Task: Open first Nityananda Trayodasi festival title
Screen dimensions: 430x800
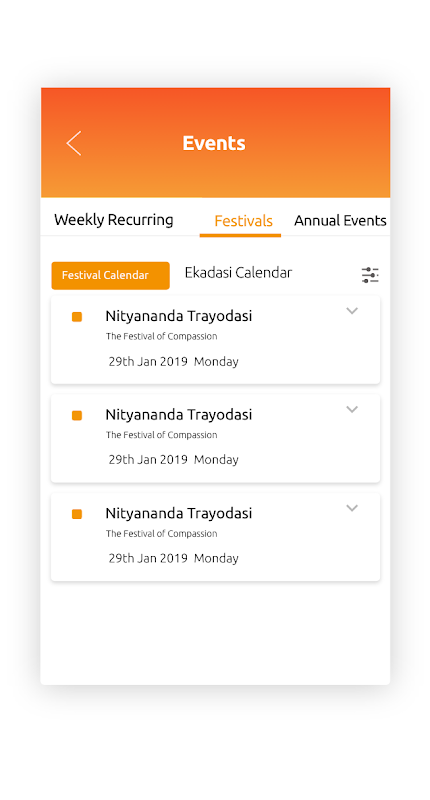Action: point(179,316)
